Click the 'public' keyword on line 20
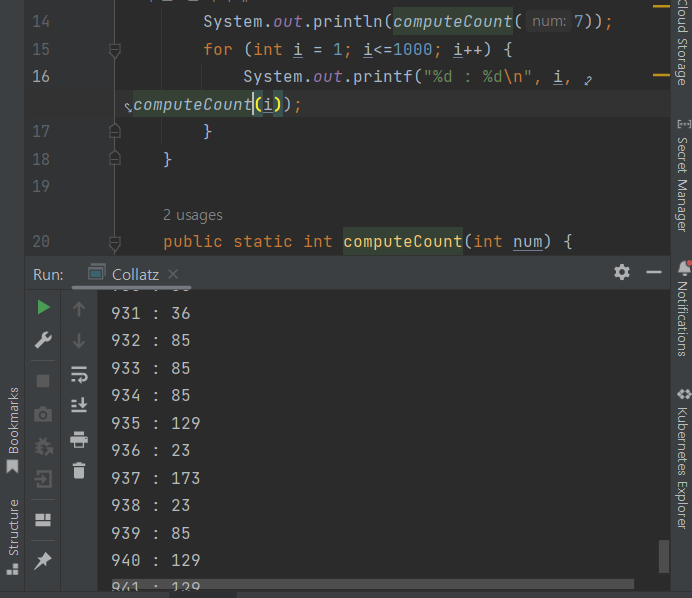Image resolution: width=692 pixels, height=598 pixels. click(x=192, y=241)
